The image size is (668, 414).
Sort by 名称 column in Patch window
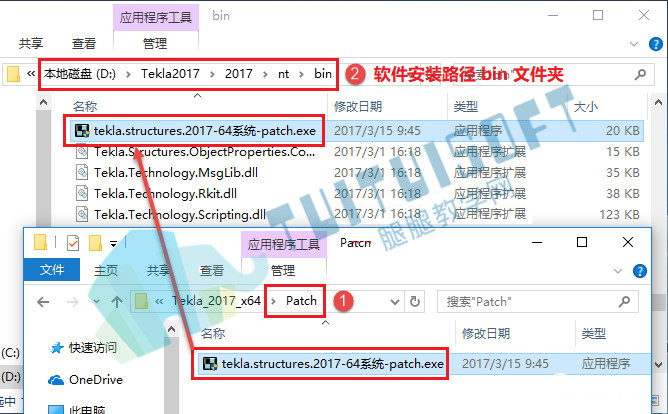point(213,334)
